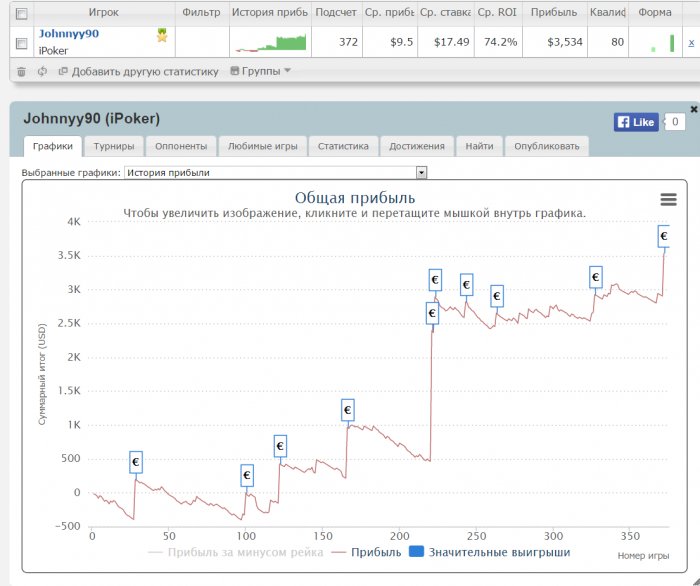
Task: Open the chart hamburger menu
Action: click(x=668, y=200)
